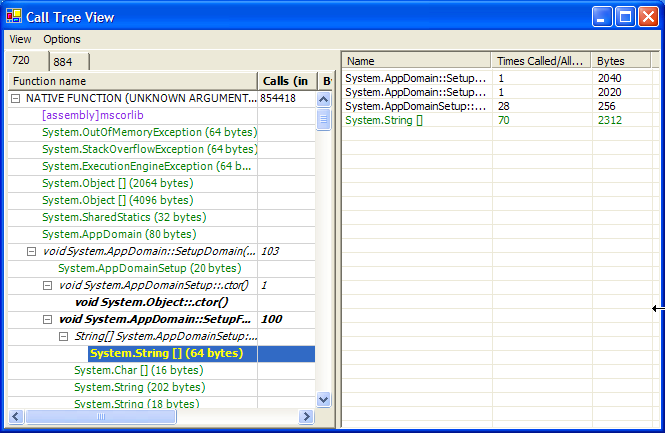Image resolution: width=665 pixels, height=433 pixels.
Task: Click the 28 times called cell
Action: (x=503, y=106)
